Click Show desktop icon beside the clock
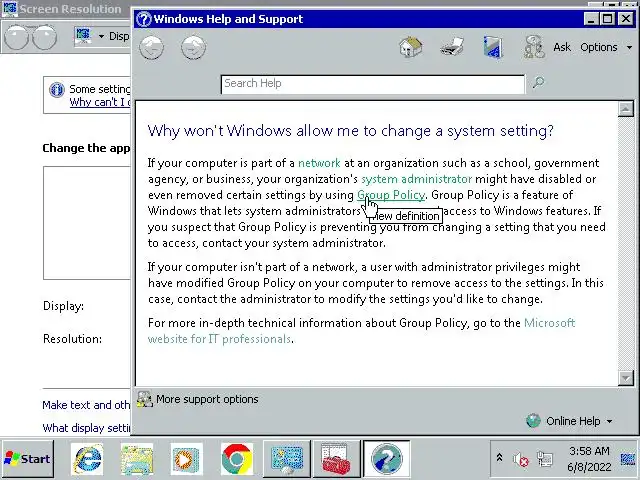The width and height of the screenshot is (640, 480). click(x=628, y=459)
